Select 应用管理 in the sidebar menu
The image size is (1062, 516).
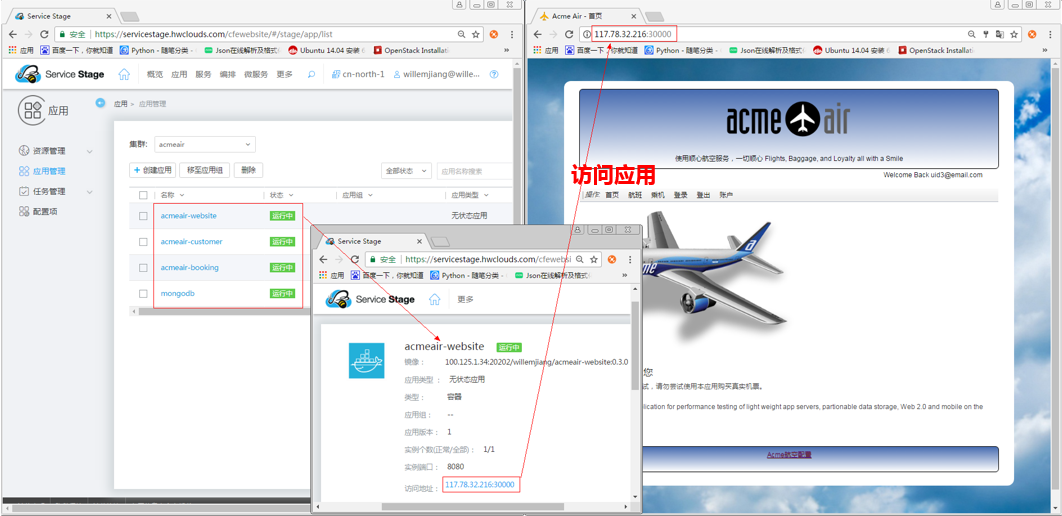(x=49, y=171)
